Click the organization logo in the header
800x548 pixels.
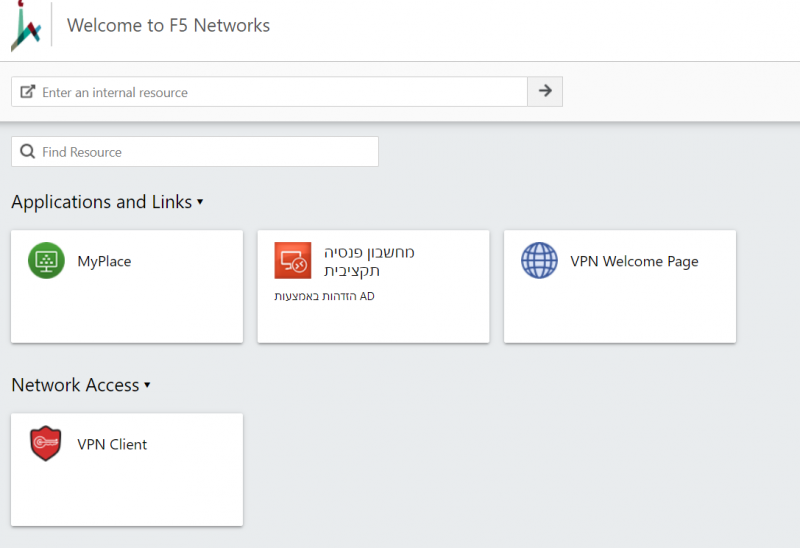26,26
